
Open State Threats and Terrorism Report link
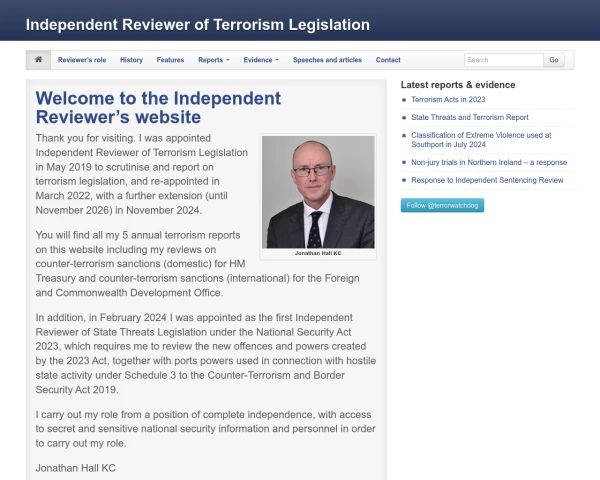click(470, 118)
